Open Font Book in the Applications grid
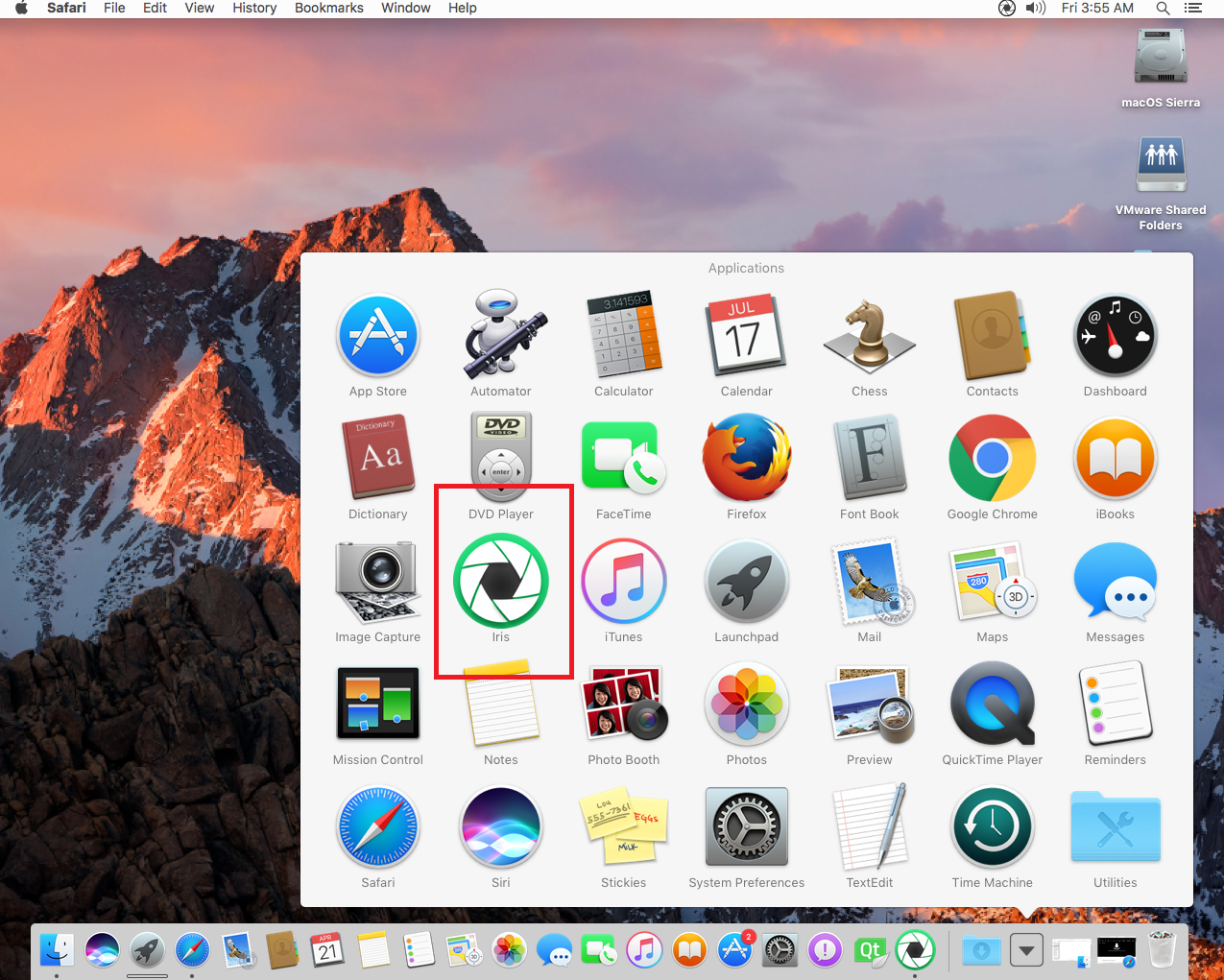 (870, 459)
